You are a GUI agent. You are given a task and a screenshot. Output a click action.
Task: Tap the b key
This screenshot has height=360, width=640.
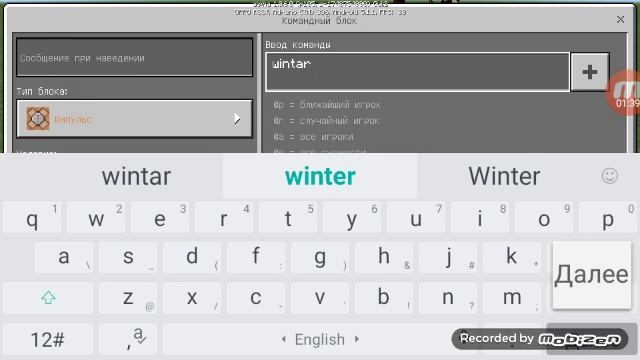point(384,298)
